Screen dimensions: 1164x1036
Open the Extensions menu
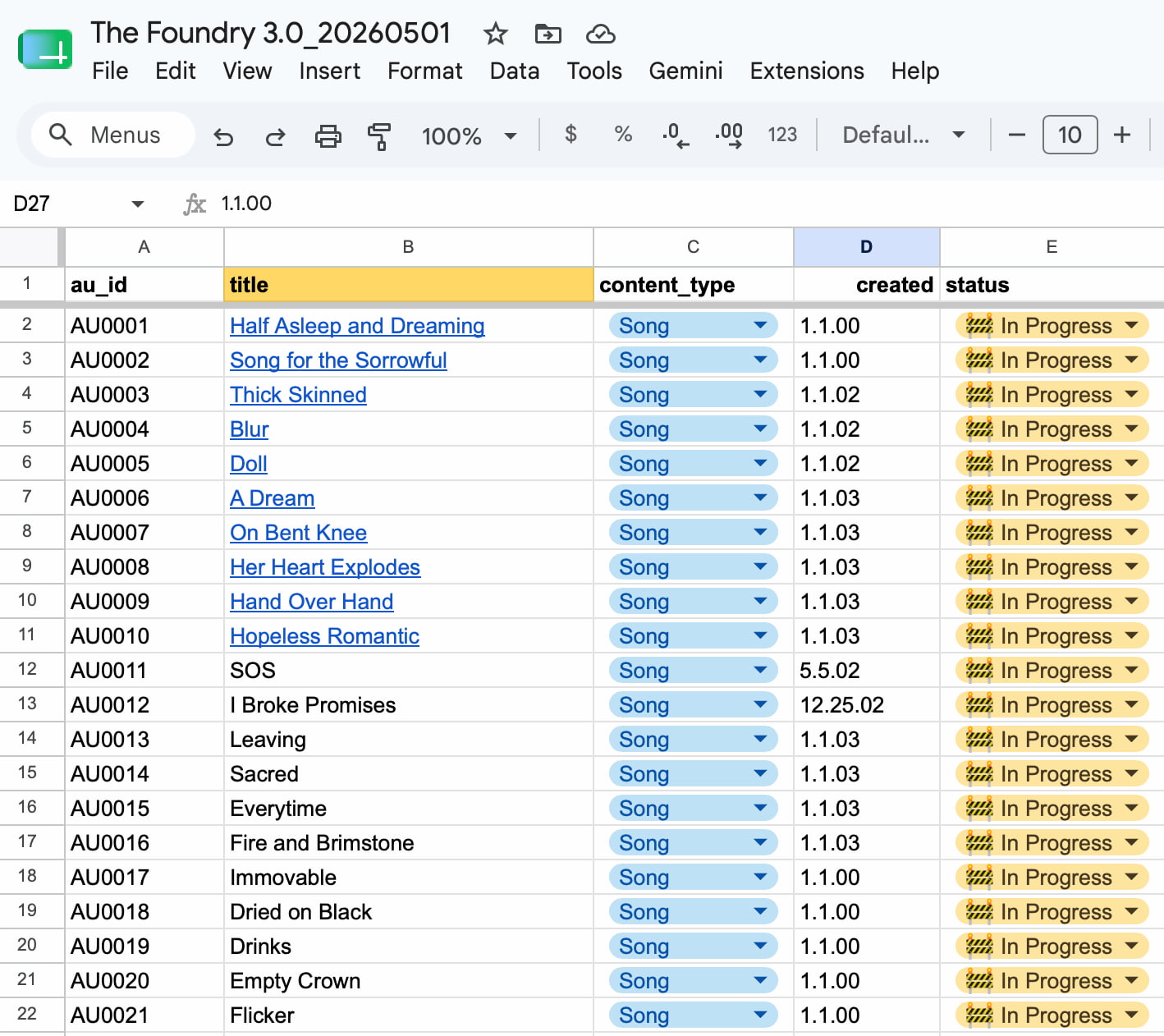(x=807, y=71)
